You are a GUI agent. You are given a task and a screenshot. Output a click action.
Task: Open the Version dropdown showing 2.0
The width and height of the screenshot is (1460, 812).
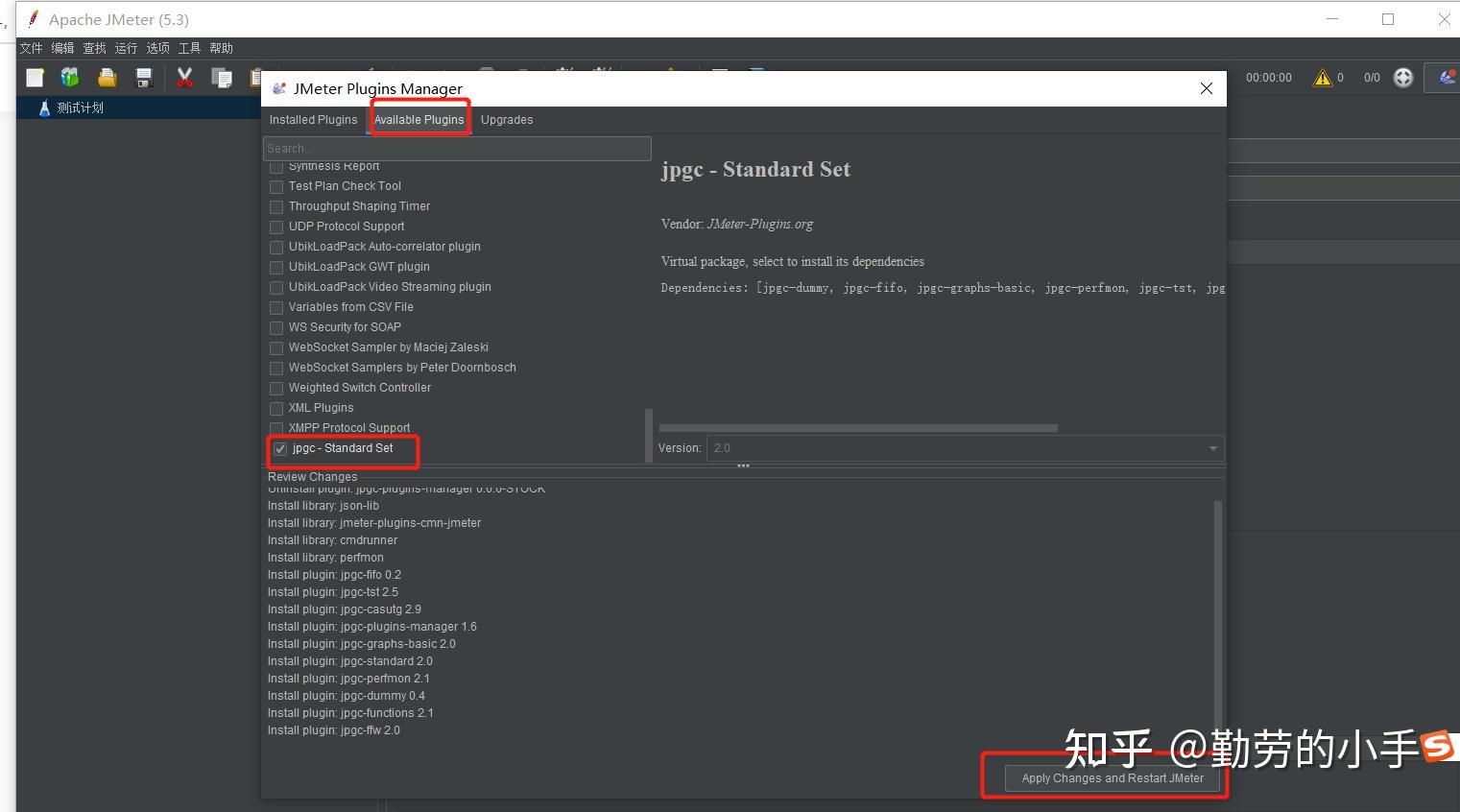965,448
